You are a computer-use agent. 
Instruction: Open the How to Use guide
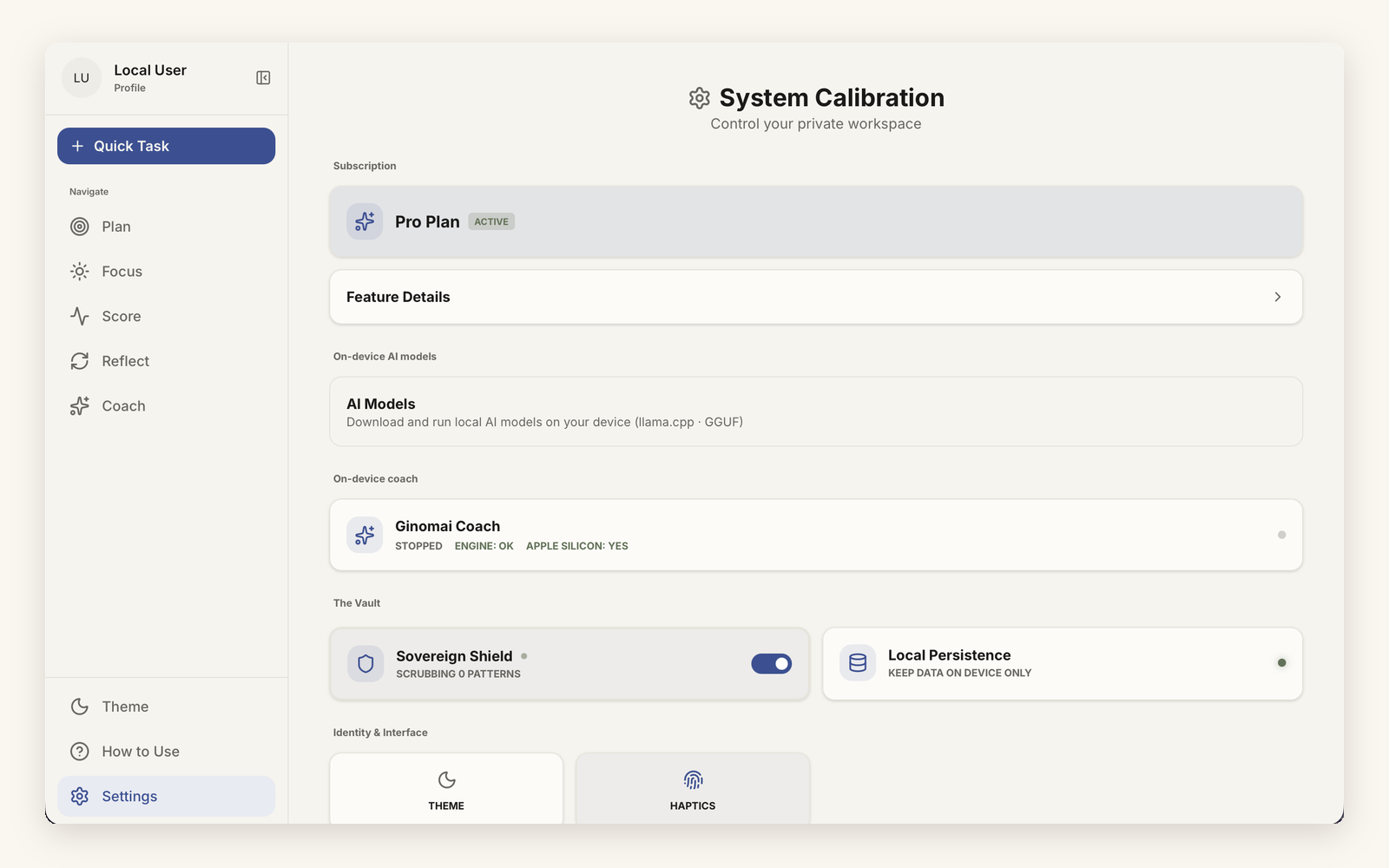(166, 752)
